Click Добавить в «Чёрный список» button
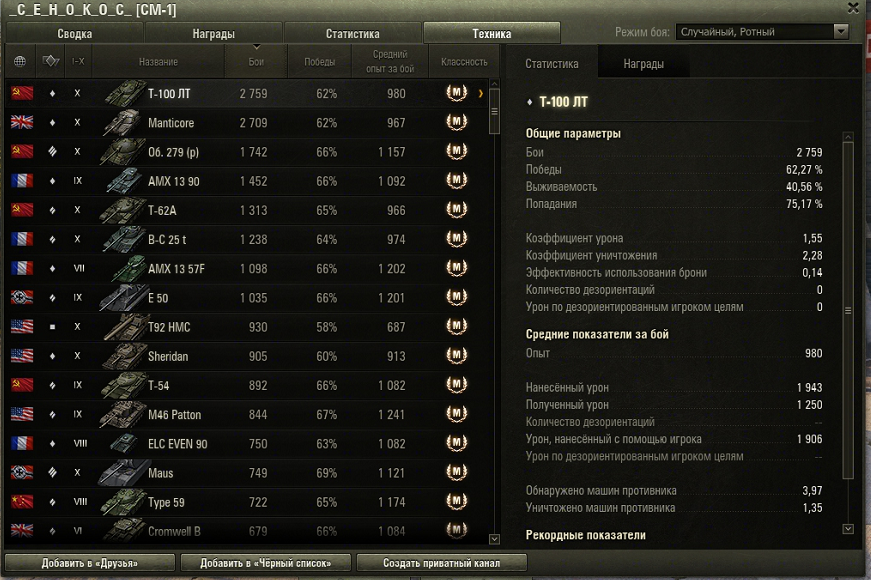This screenshot has width=871, height=580. pos(266,563)
